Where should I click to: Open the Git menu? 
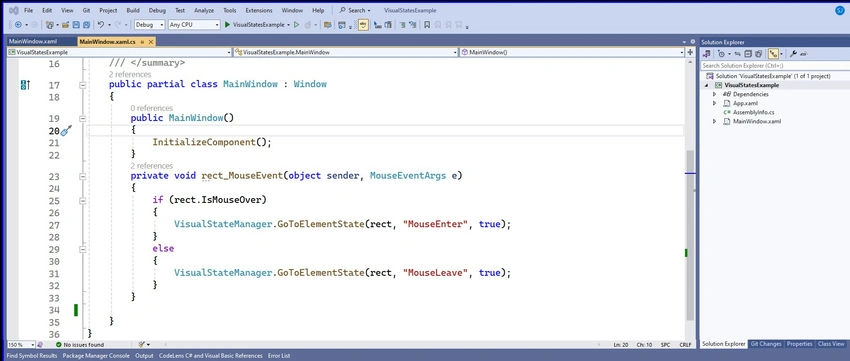click(86, 10)
